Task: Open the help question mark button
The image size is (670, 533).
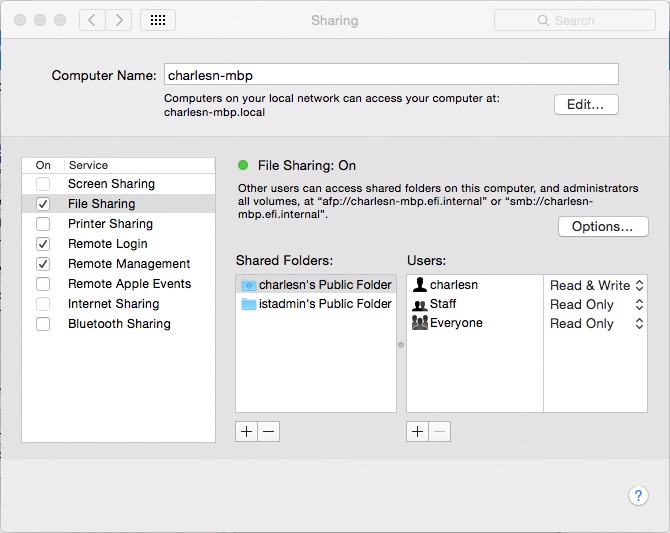Action: pos(638,496)
